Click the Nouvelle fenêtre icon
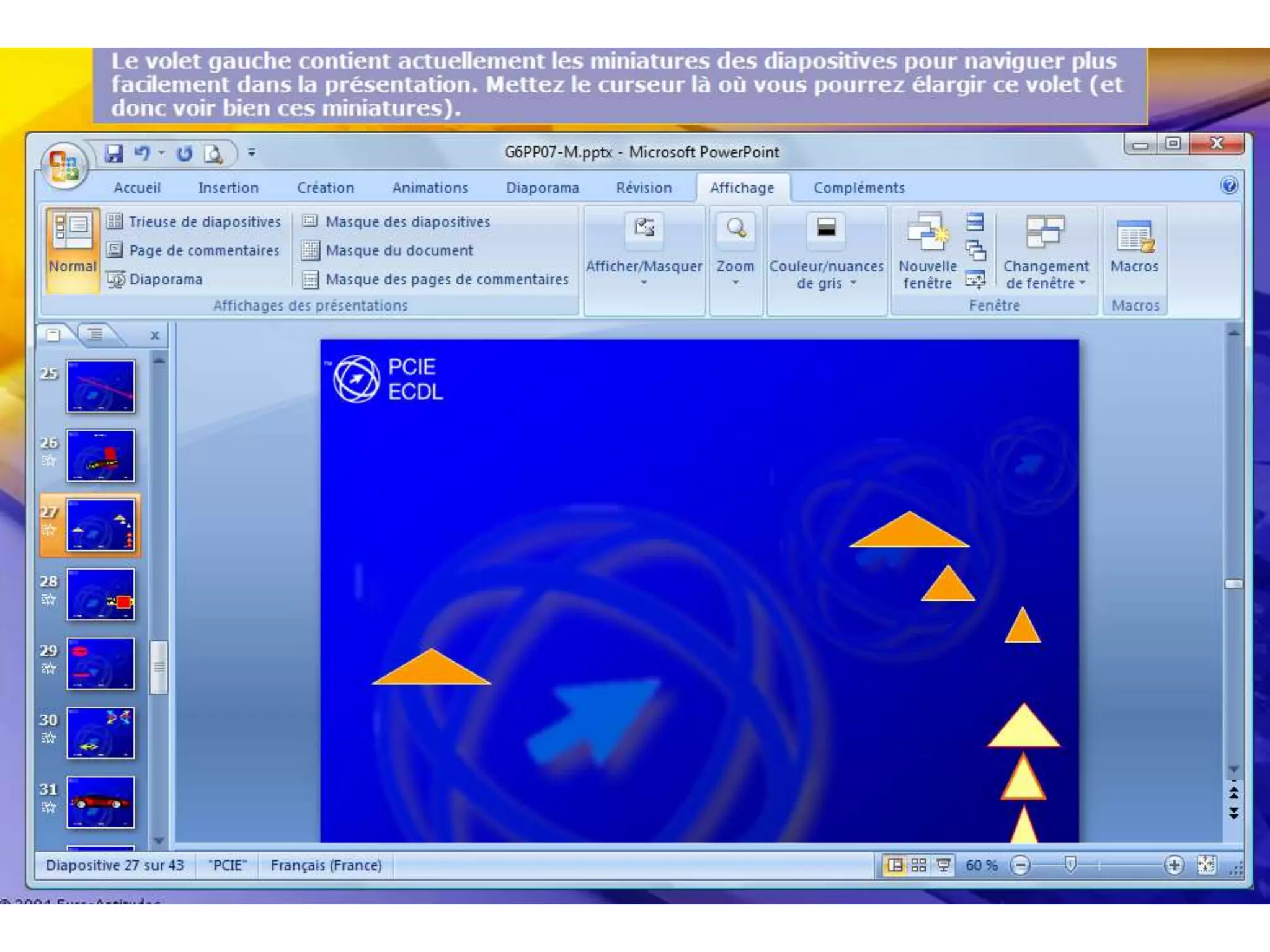Screen dimensions: 1270x952 pos(927,232)
